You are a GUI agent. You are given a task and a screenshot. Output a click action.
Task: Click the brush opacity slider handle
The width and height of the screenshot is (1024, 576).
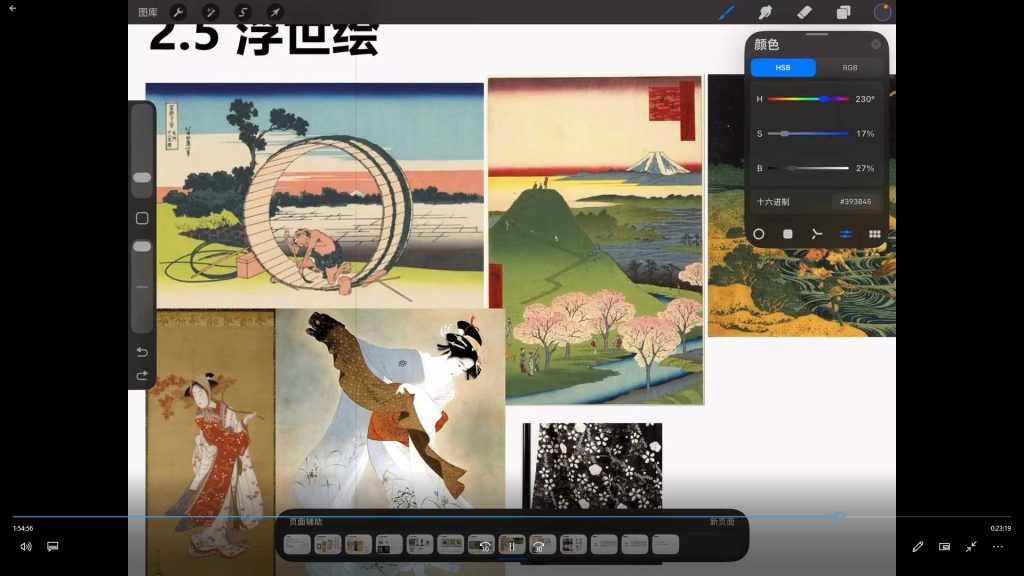tap(142, 246)
